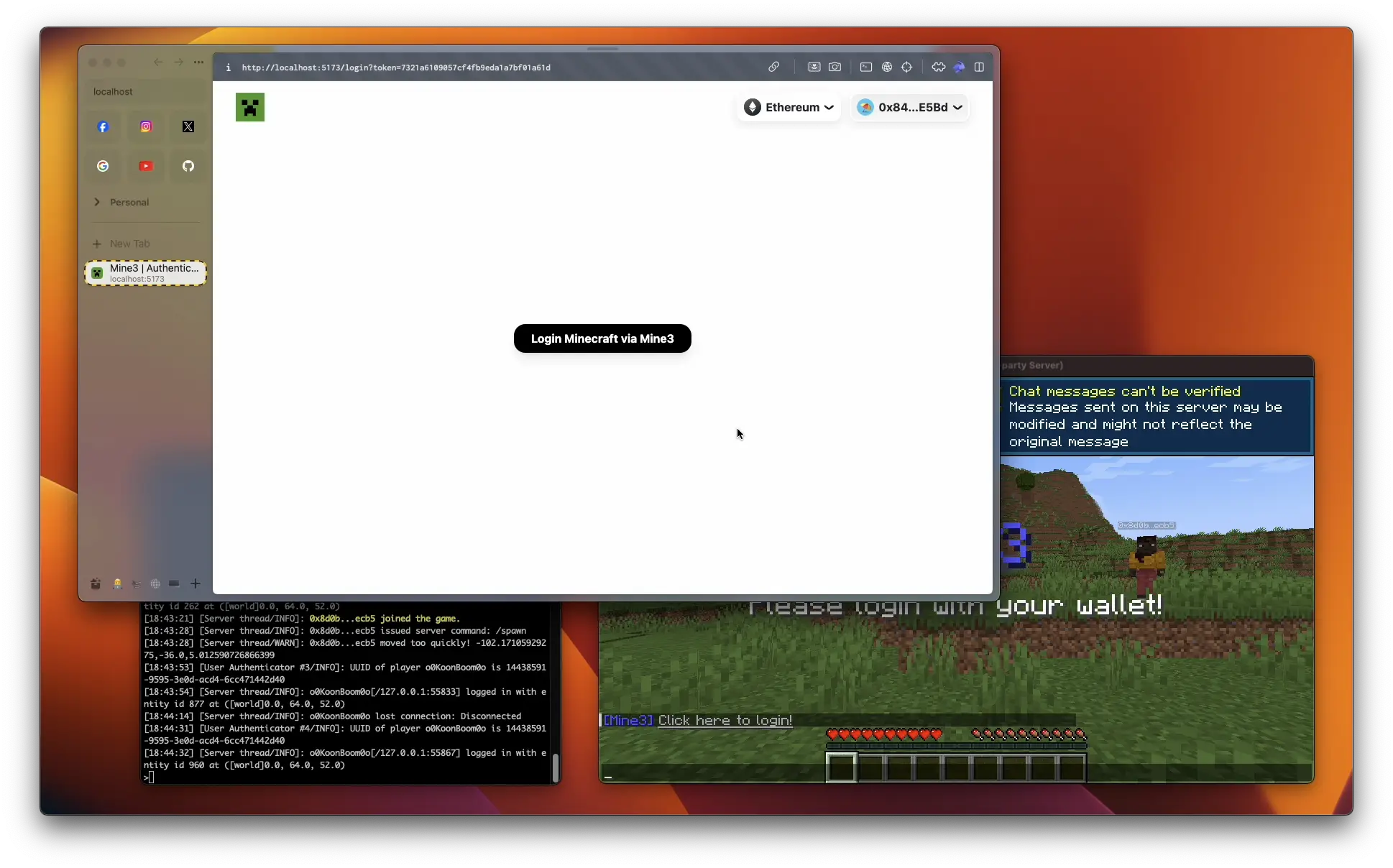The image size is (1393, 868).
Task: Click the player nametag in Minecraft window
Action: 1146,526
